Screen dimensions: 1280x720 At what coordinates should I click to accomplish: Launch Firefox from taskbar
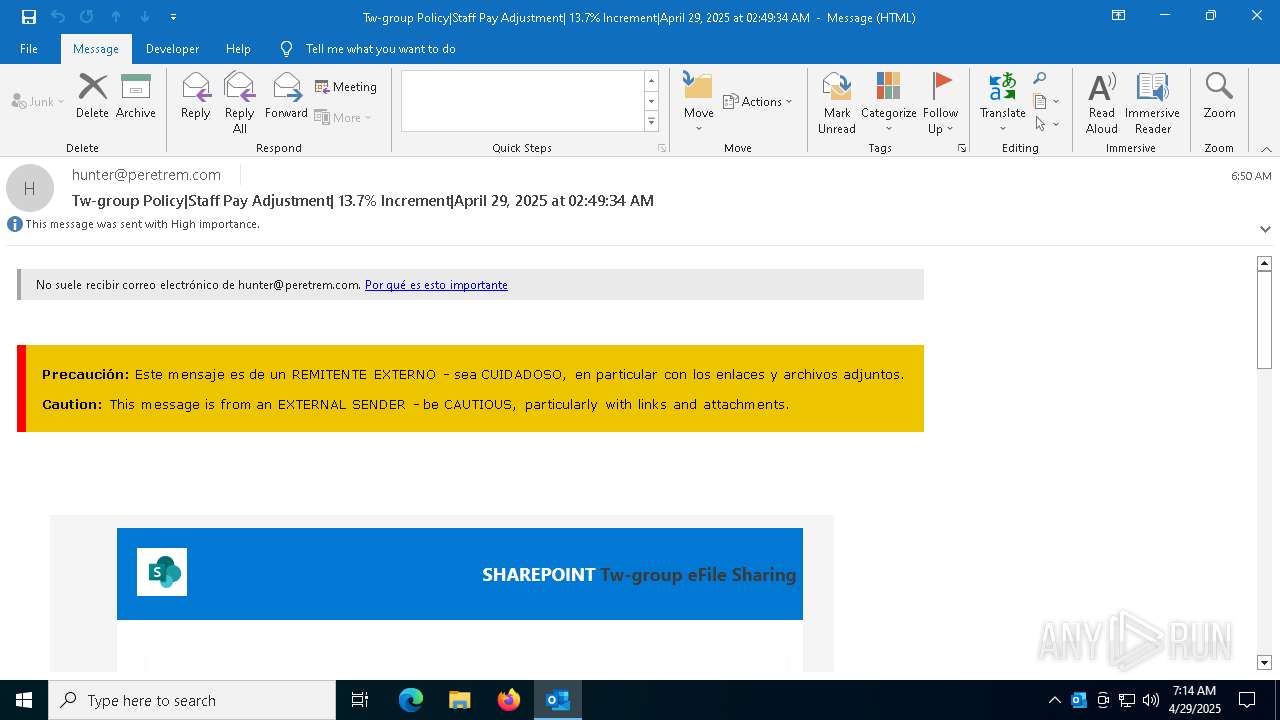click(x=509, y=700)
